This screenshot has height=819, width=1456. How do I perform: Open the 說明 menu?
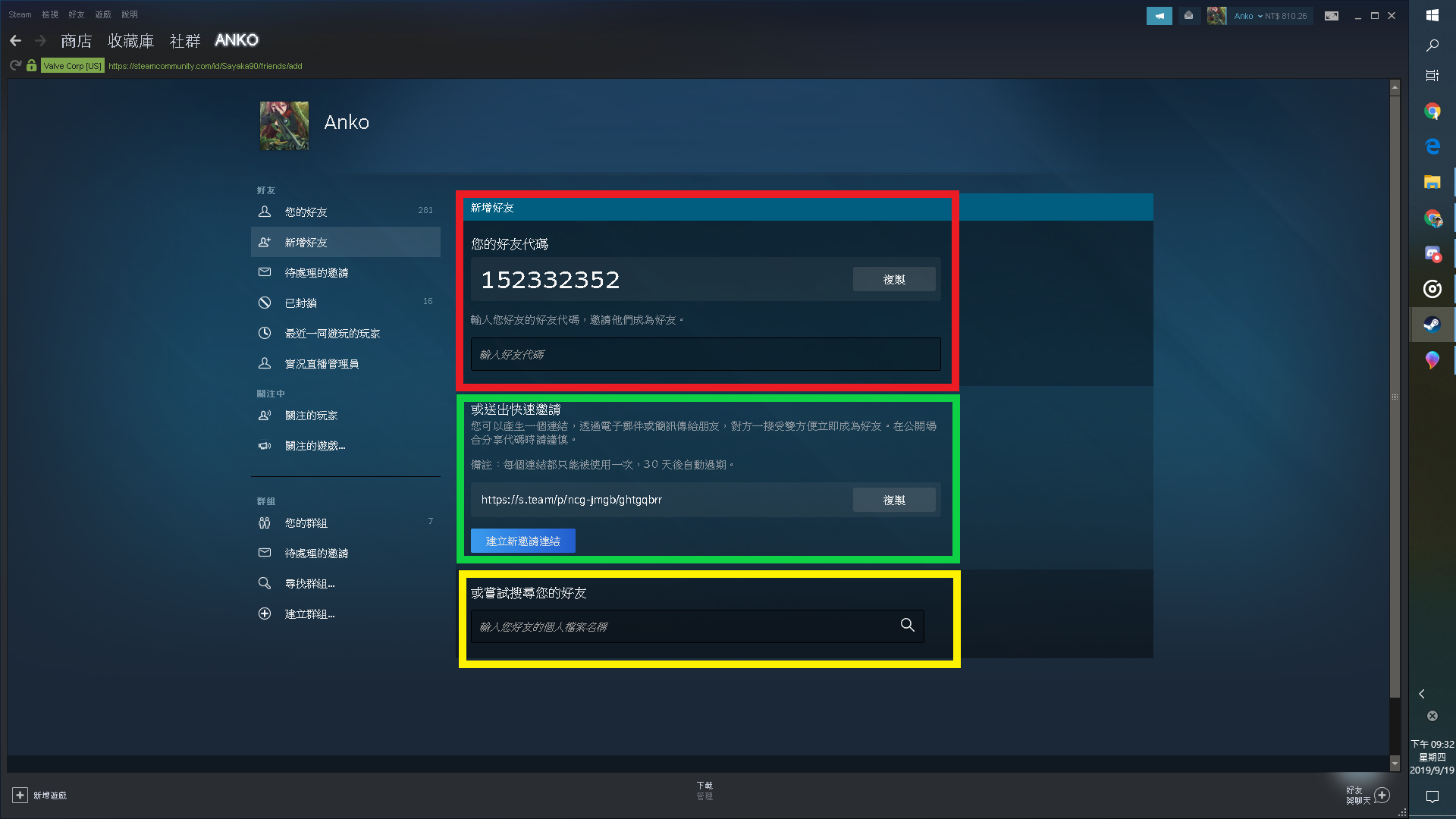click(x=130, y=14)
